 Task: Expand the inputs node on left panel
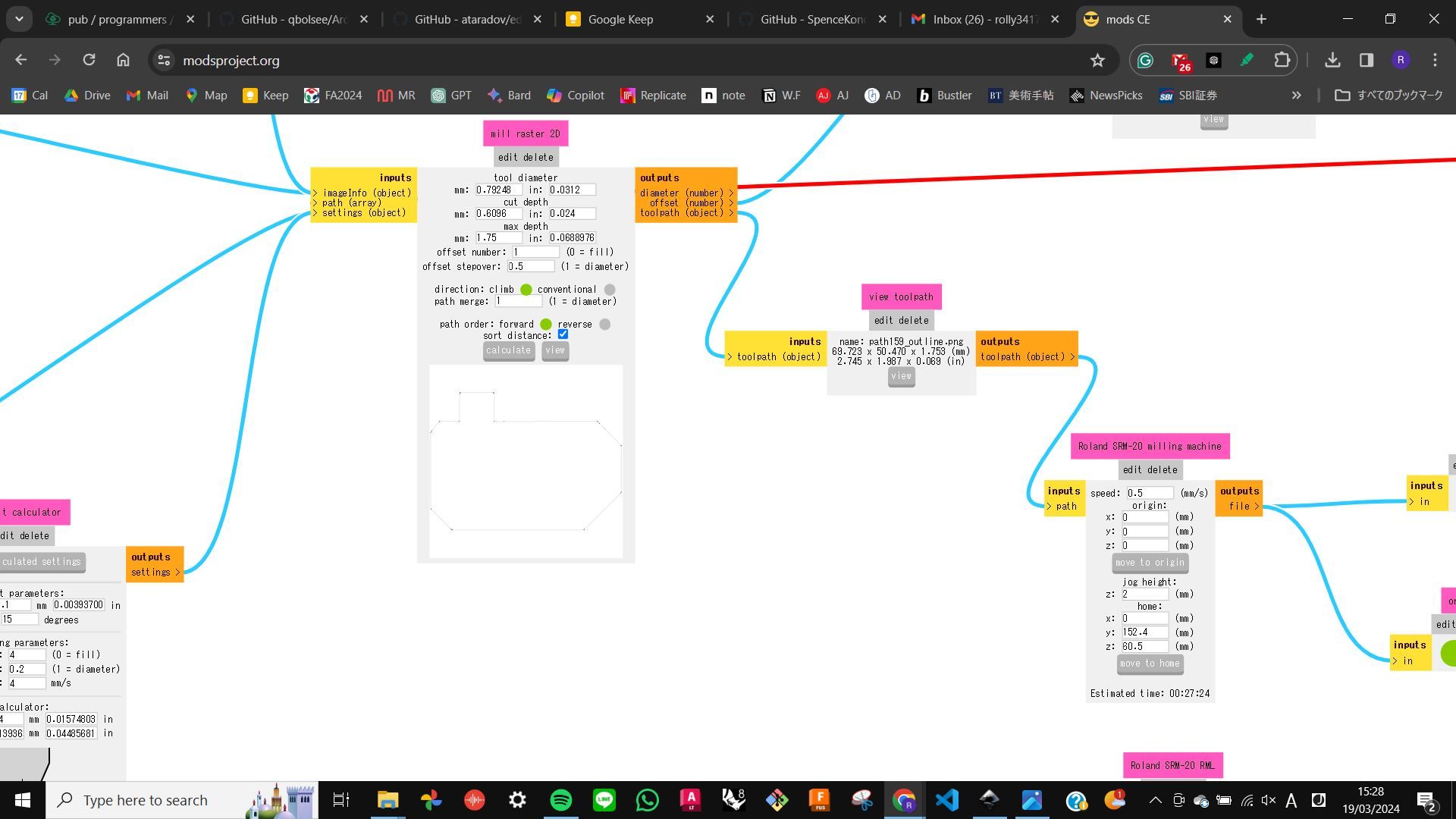point(395,178)
